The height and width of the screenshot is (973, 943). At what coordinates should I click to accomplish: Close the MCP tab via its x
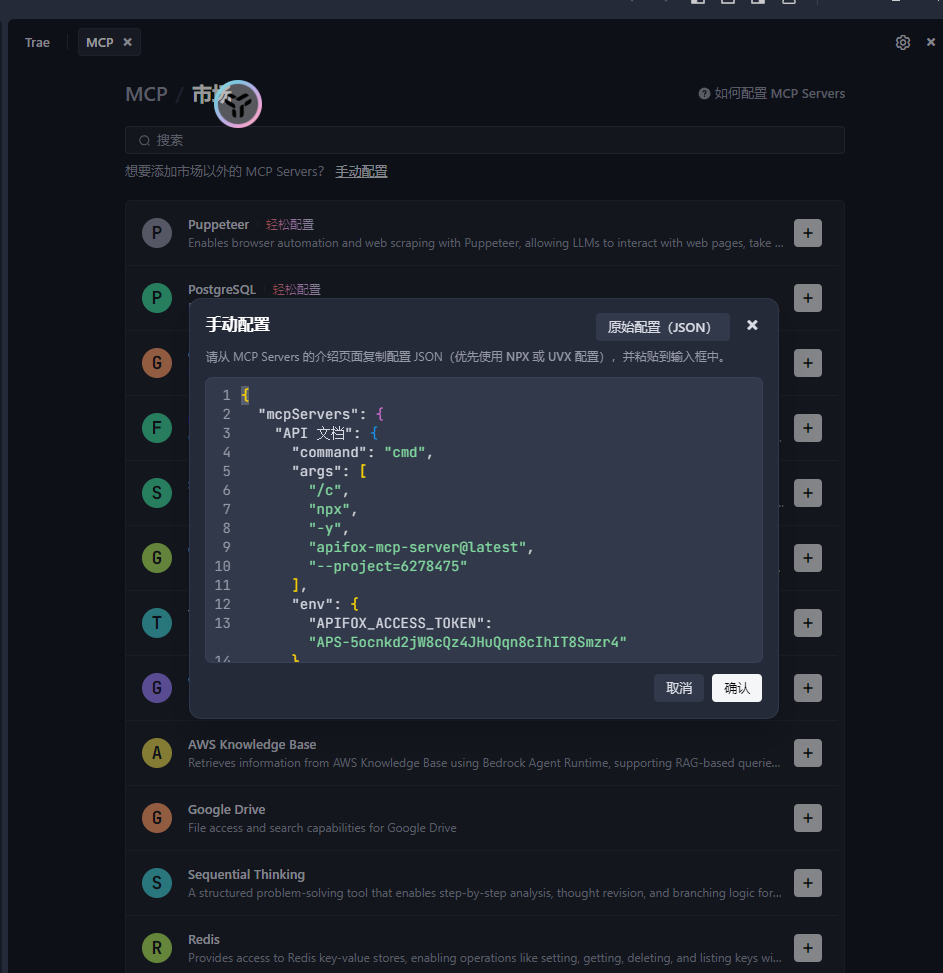pos(127,42)
